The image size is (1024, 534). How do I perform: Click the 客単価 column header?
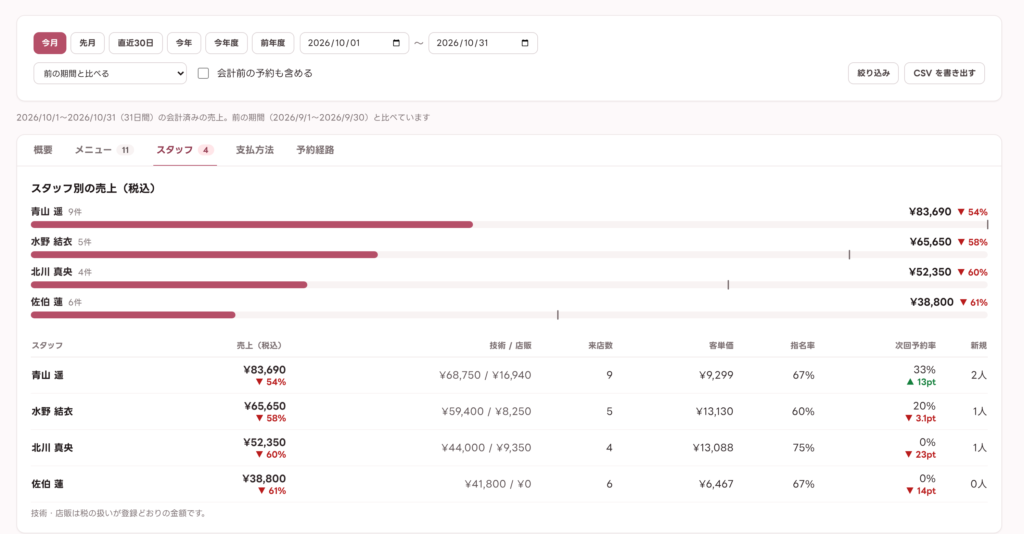721,345
